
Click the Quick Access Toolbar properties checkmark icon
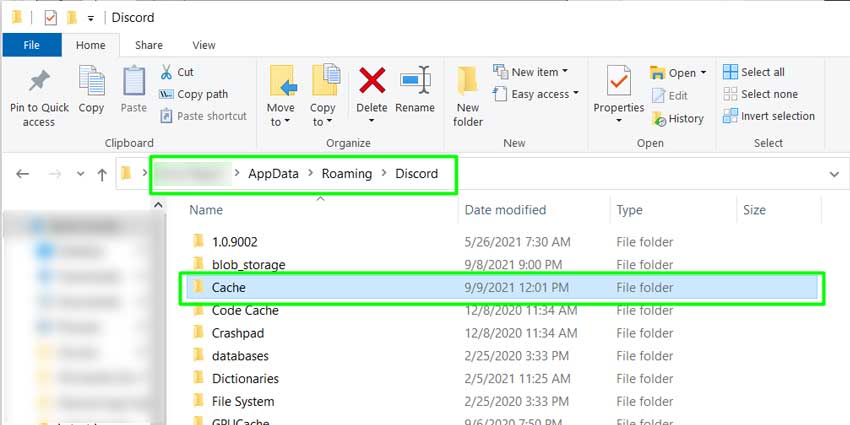tap(50, 18)
